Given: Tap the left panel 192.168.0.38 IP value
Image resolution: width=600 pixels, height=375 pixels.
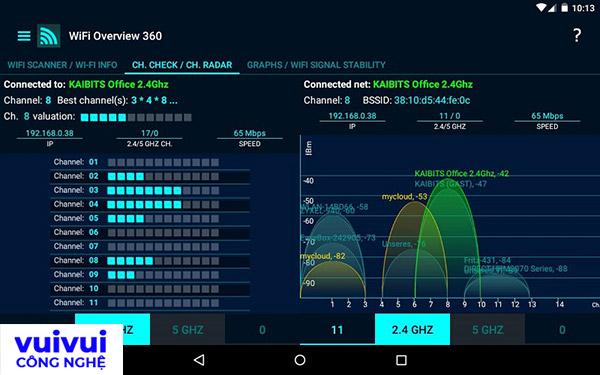Looking at the screenshot, I should point(49,133).
